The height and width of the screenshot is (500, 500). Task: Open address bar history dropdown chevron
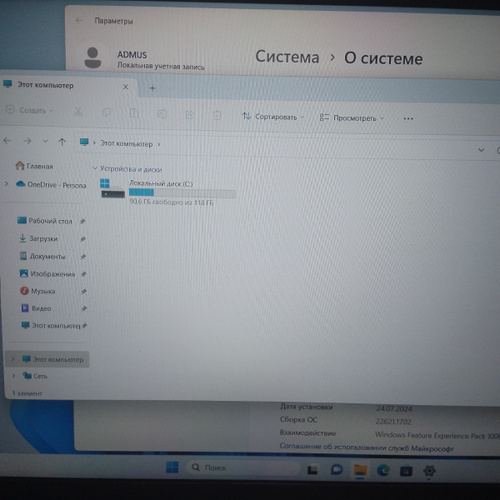481,150
